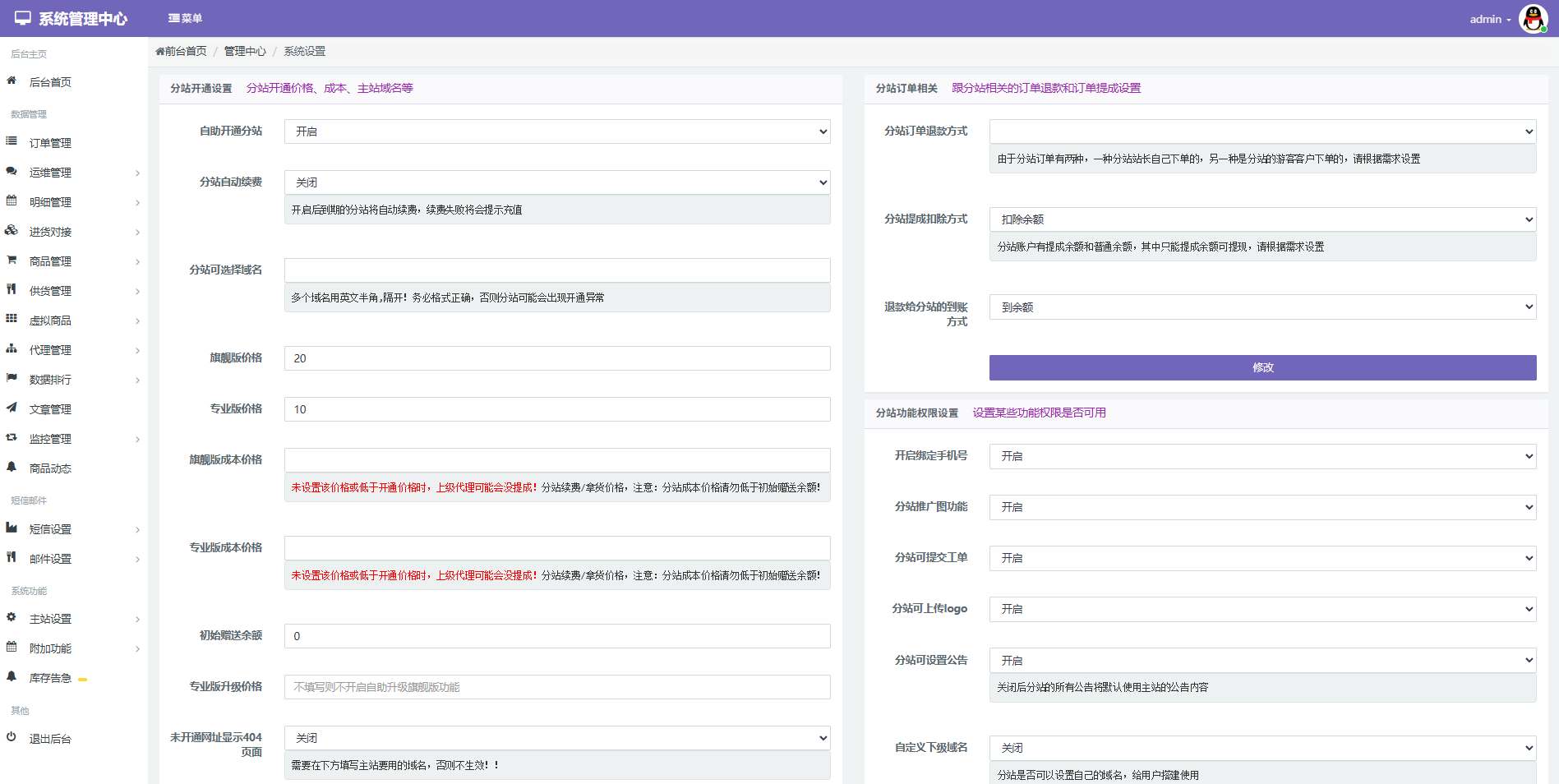Click the power icon for 退出后台
The height and width of the screenshot is (784, 1559).
pos(12,737)
